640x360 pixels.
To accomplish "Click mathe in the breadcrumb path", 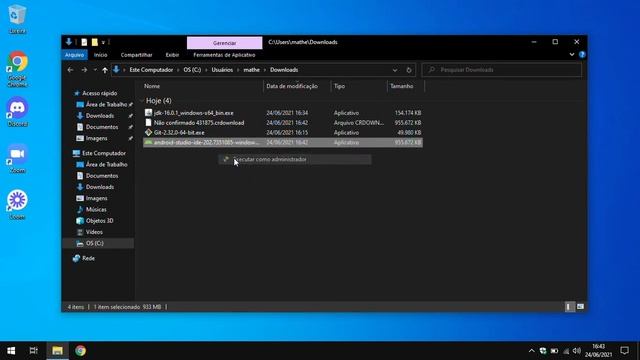I will [x=251, y=70].
